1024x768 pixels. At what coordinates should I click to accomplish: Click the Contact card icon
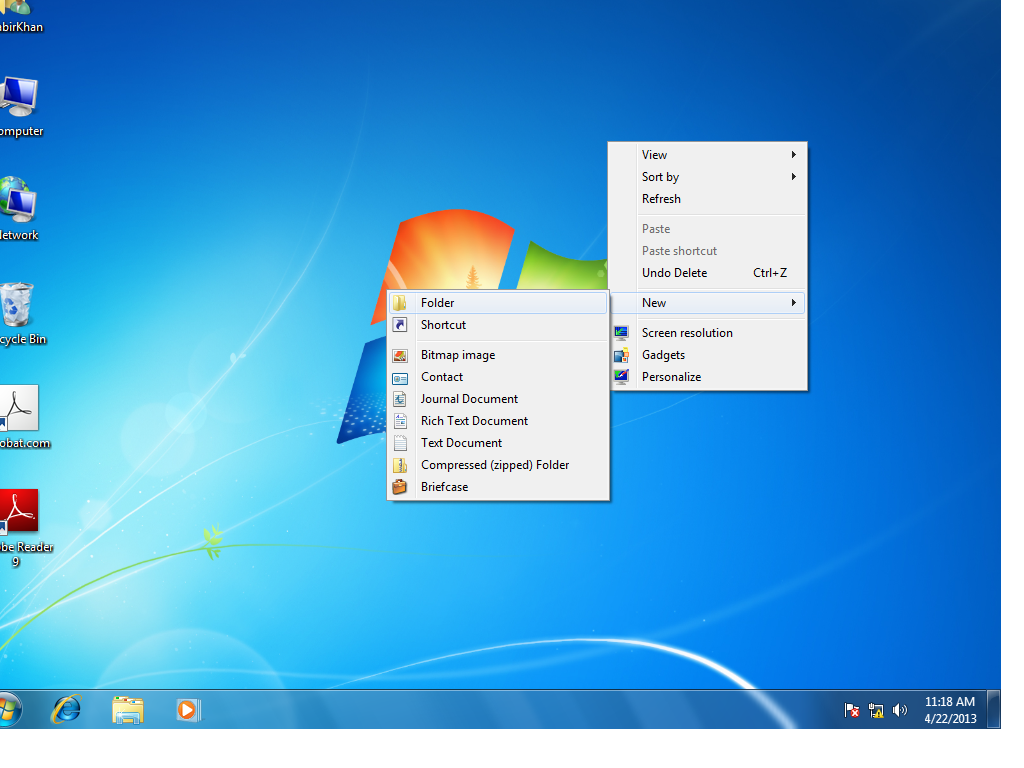[x=400, y=377]
